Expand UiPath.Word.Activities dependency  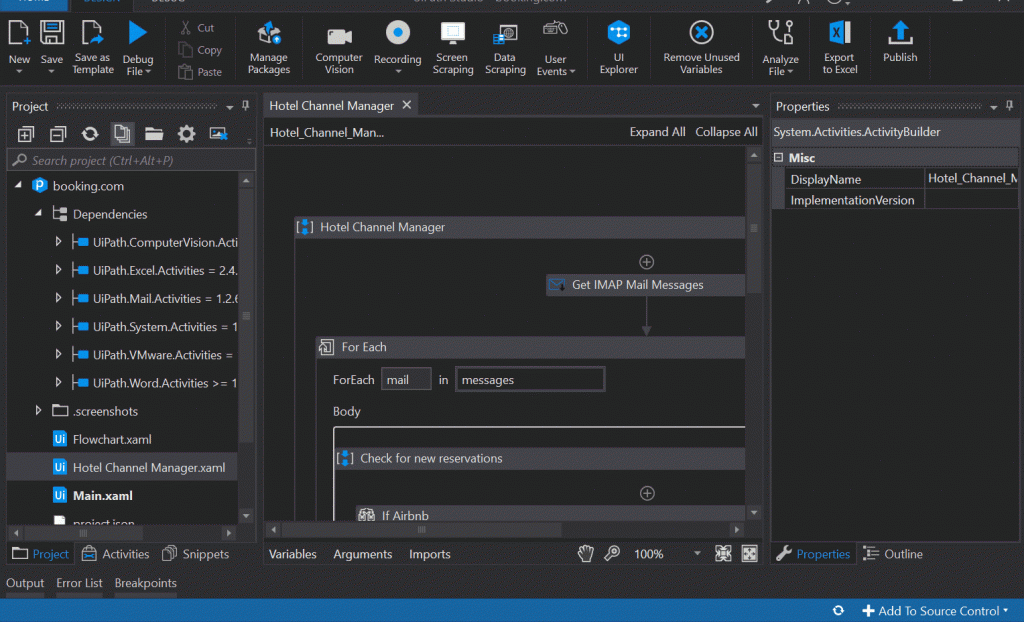tap(58, 382)
